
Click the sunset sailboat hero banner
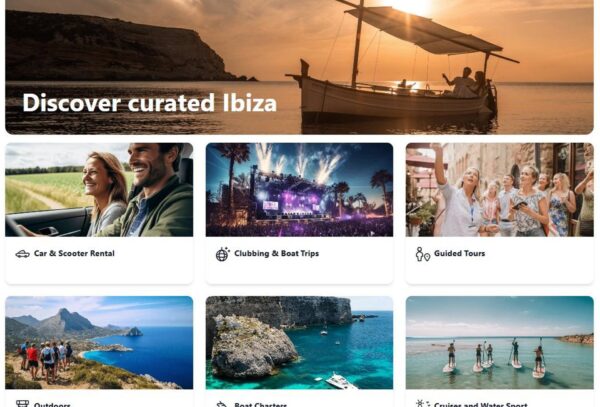point(299,67)
